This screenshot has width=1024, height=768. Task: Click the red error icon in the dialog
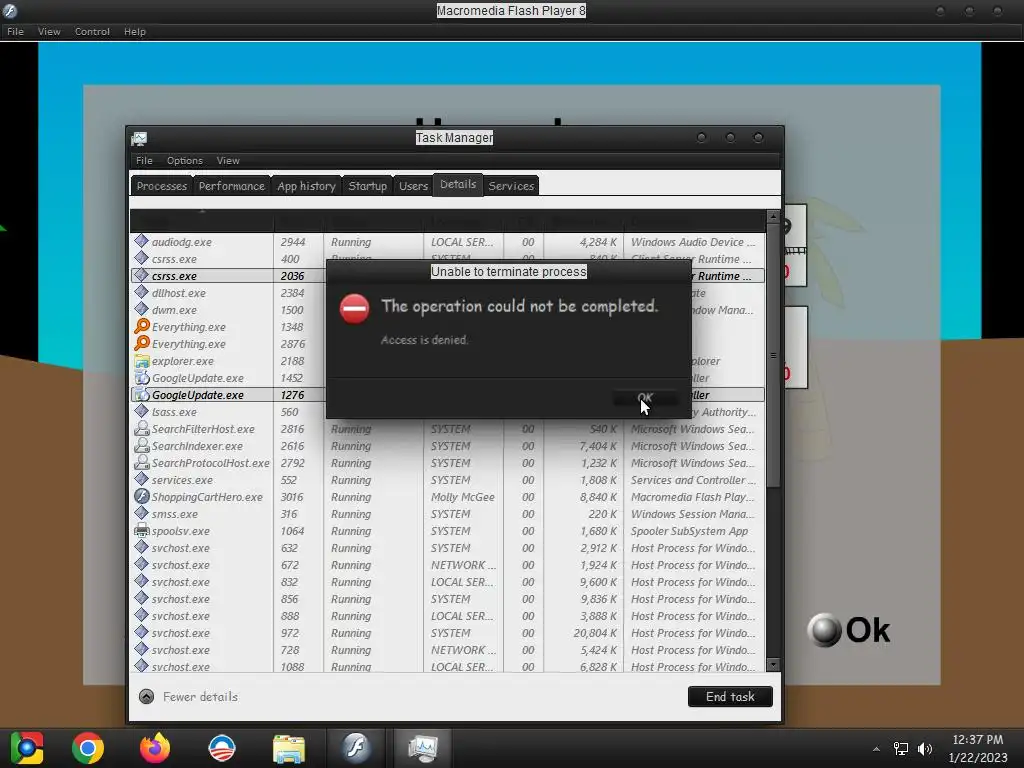pos(355,309)
